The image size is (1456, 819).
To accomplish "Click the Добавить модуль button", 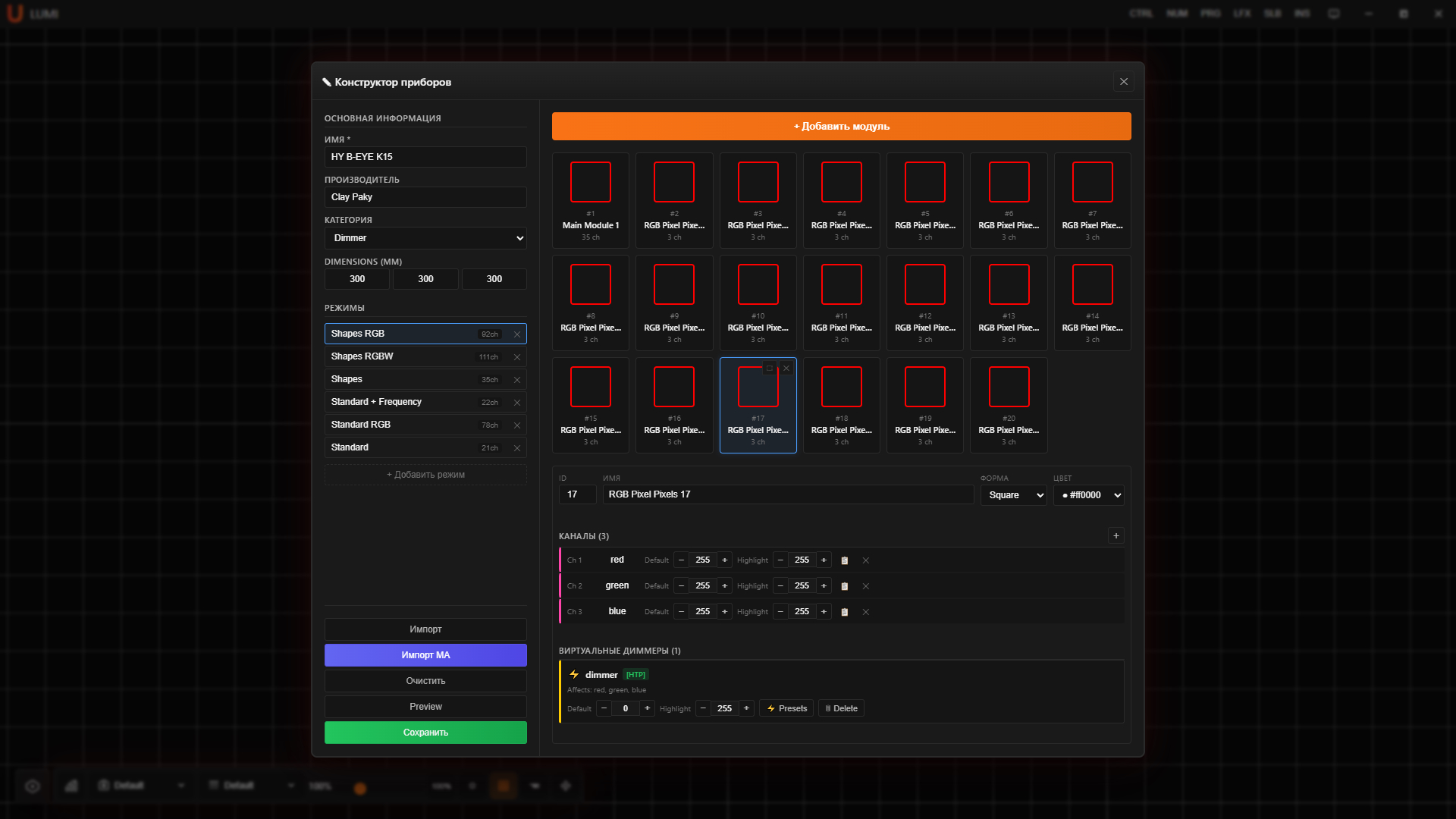I will (x=841, y=127).
